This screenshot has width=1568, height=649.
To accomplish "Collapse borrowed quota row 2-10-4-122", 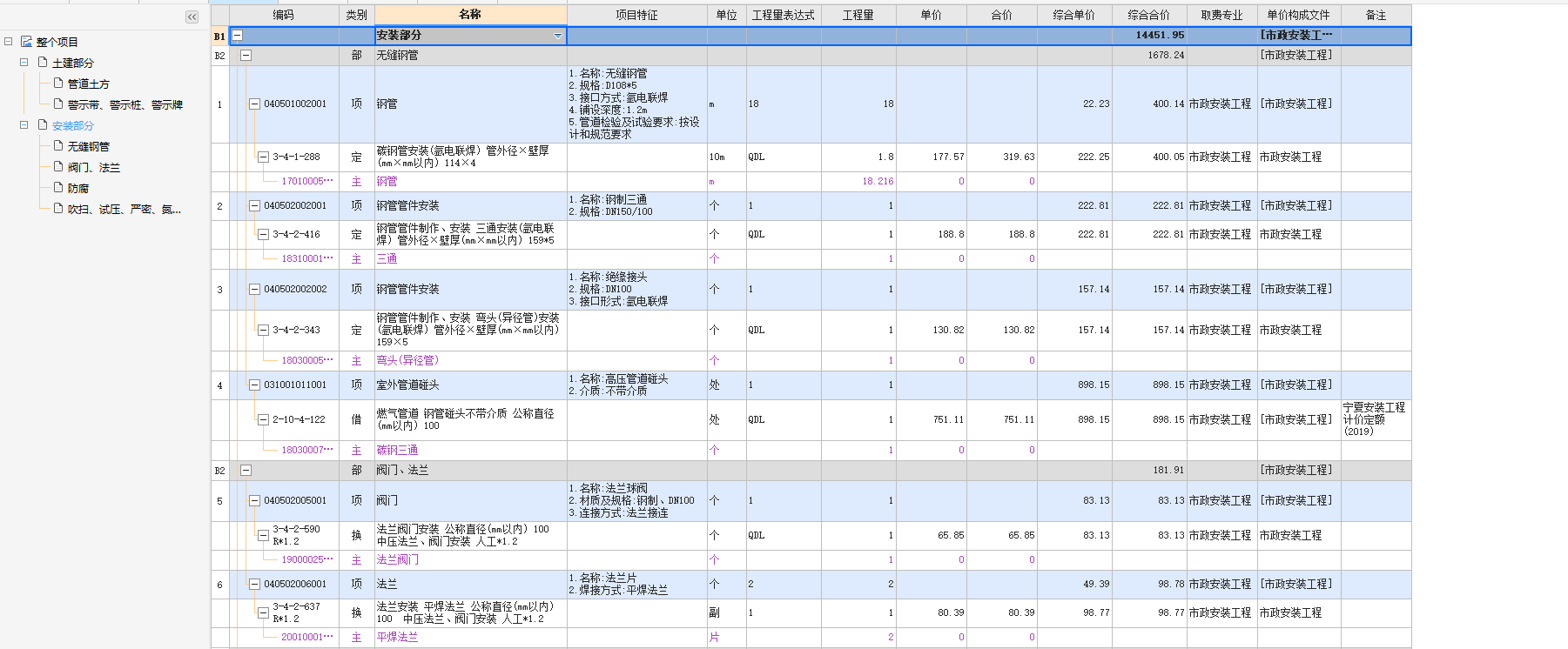I will point(263,419).
